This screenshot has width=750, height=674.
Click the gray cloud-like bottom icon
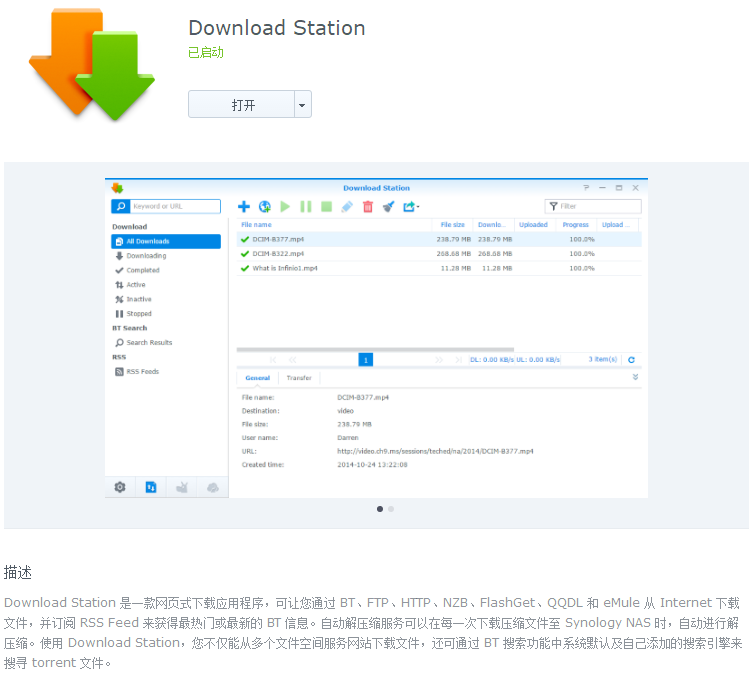(x=212, y=487)
